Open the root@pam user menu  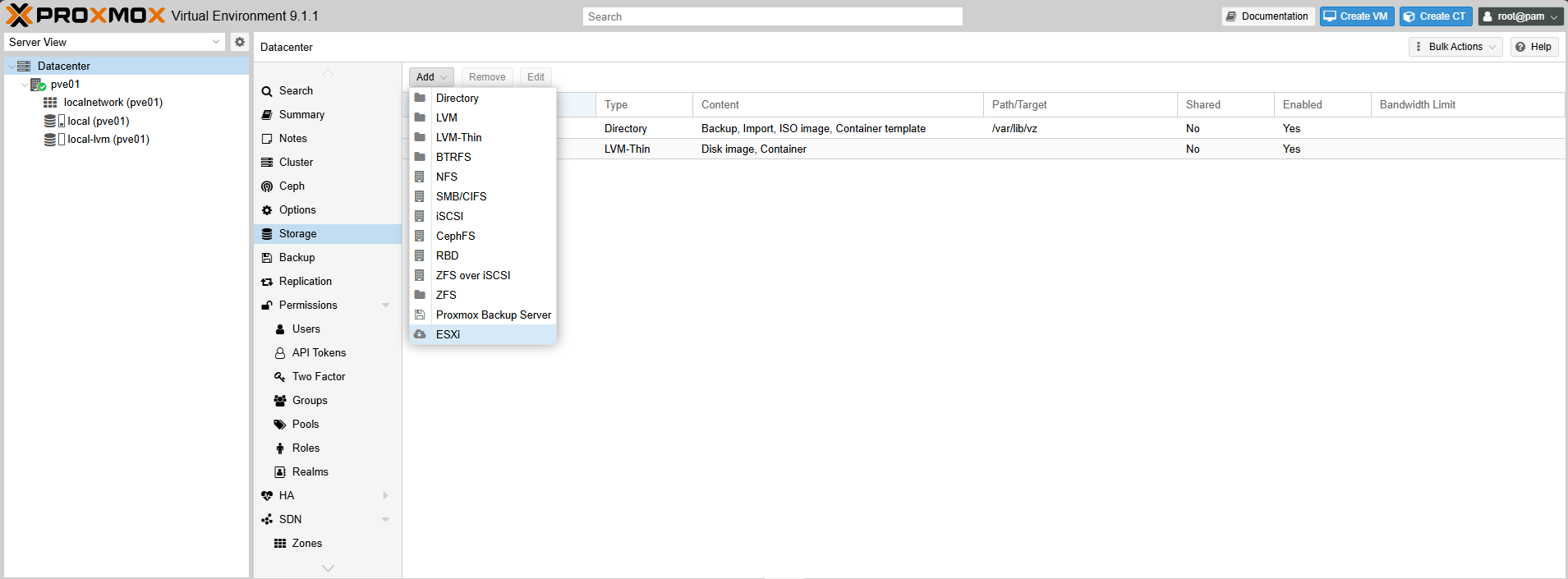[1520, 16]
